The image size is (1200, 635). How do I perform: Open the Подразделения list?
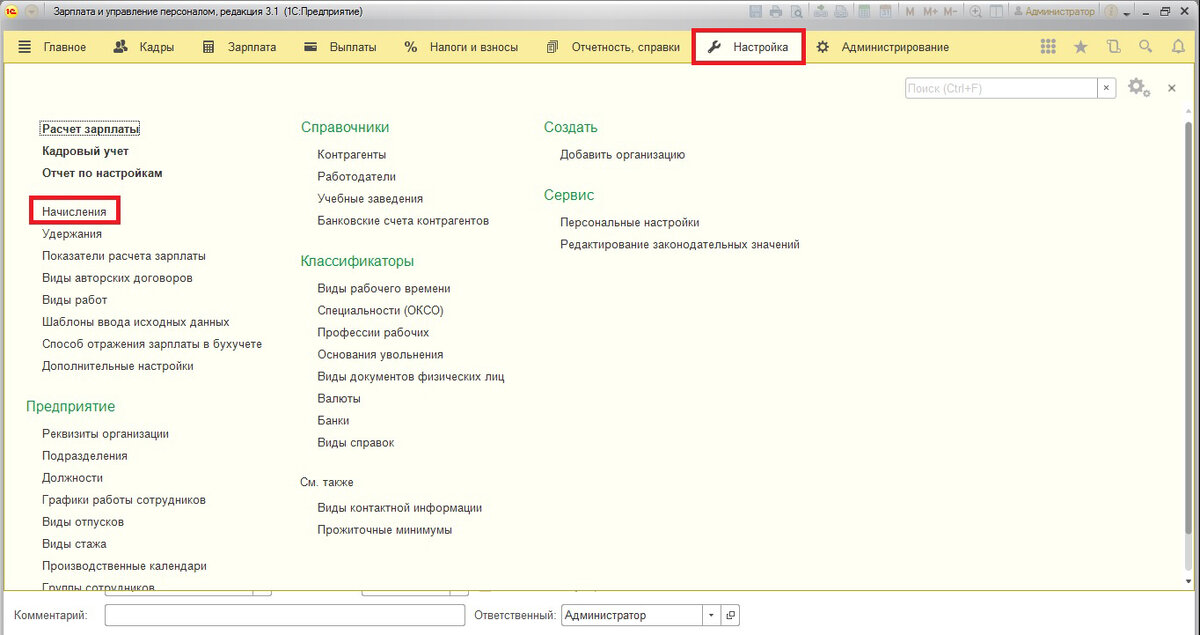click(x=85, y=456)
